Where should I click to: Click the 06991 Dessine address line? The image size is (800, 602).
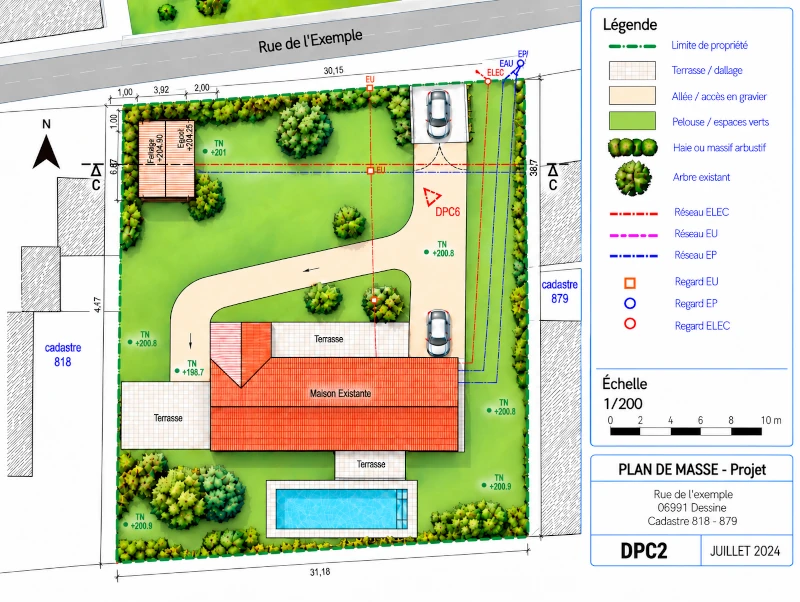[x=692, y=508]
